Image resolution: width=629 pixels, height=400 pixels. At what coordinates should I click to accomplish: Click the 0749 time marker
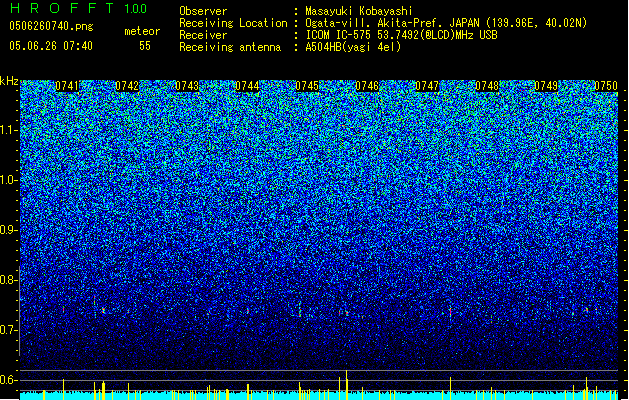(x=546, y=86)
